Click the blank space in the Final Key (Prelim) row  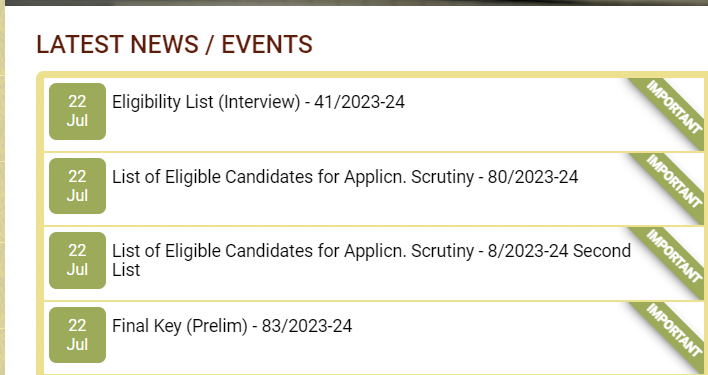(x=361, y=354)
